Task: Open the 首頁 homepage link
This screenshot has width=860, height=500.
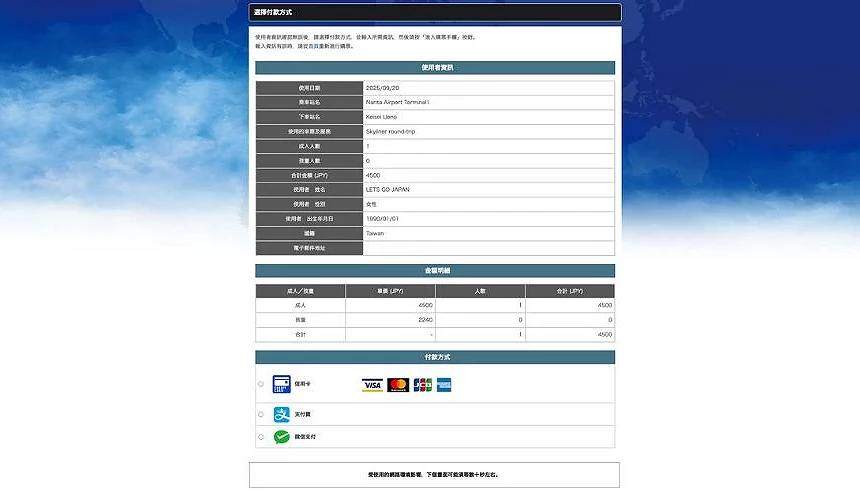Action: [x=314, y=46]
